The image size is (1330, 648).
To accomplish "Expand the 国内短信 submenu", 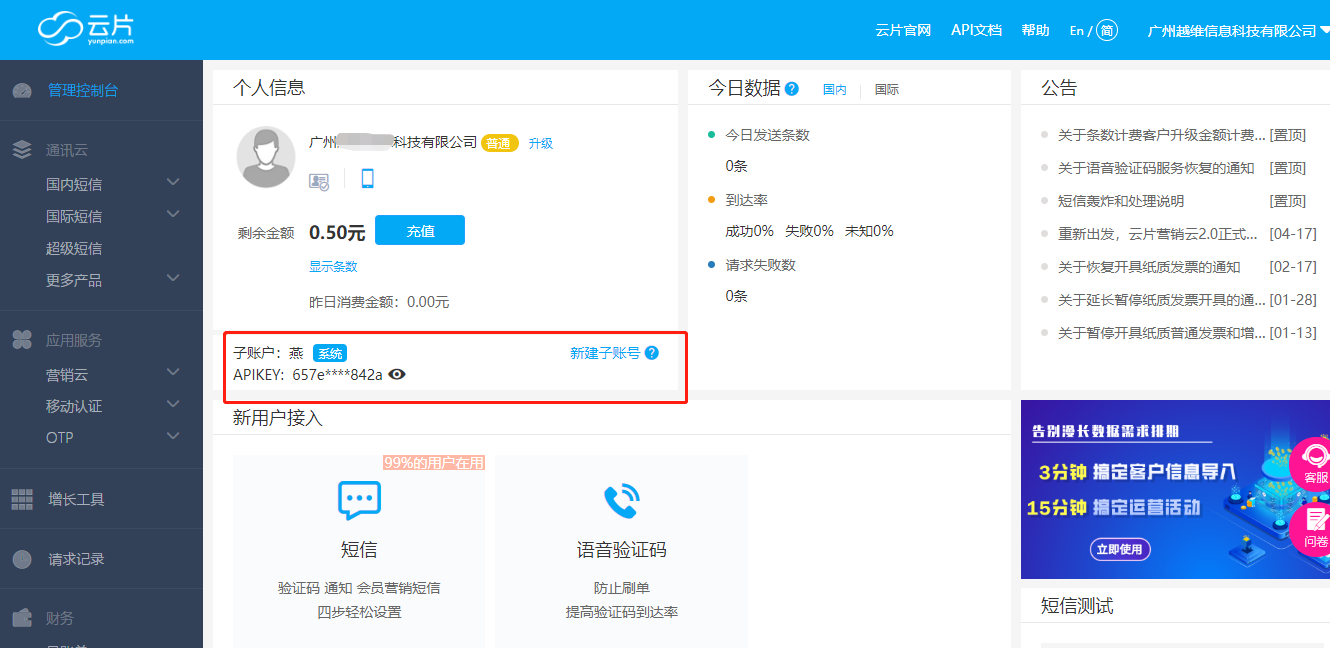I will click(x=173, y=182).
